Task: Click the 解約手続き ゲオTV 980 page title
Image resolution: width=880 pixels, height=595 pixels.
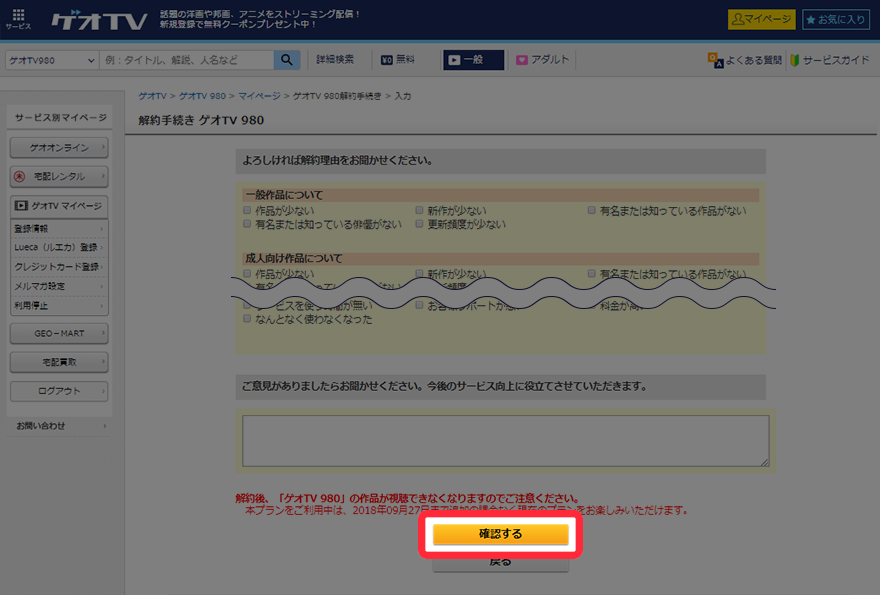Action: click(x=201, y=120)
